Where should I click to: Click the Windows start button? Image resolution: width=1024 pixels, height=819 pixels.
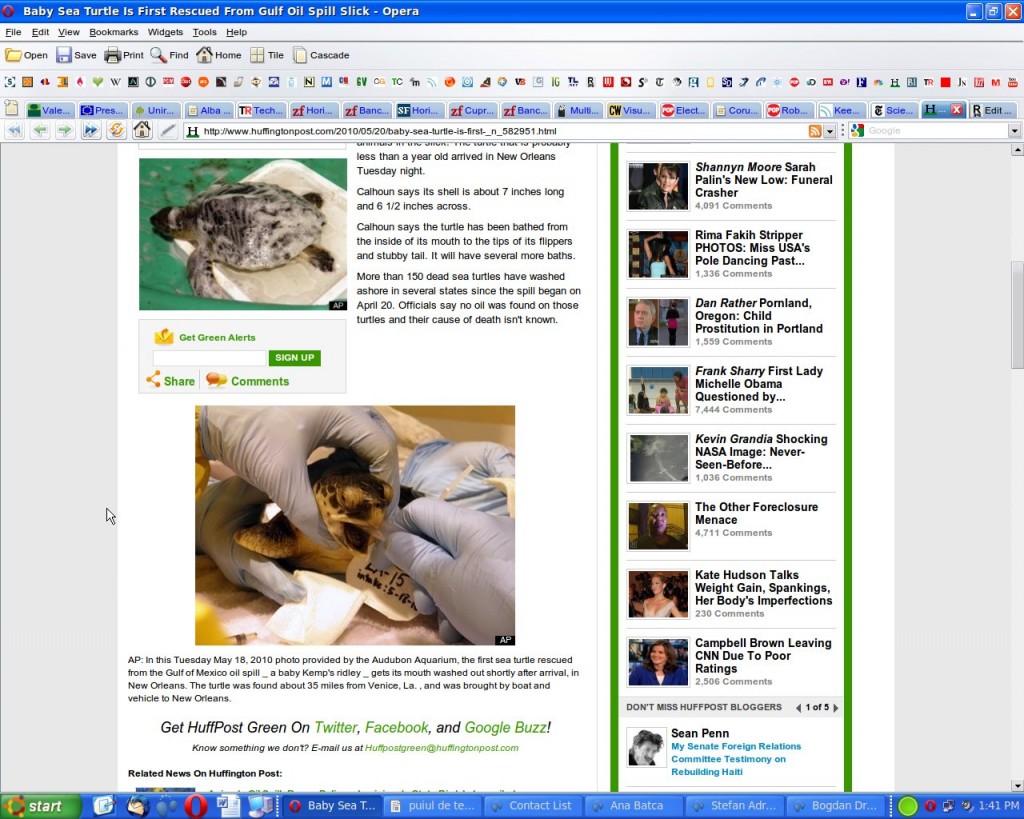pos(40,806)
